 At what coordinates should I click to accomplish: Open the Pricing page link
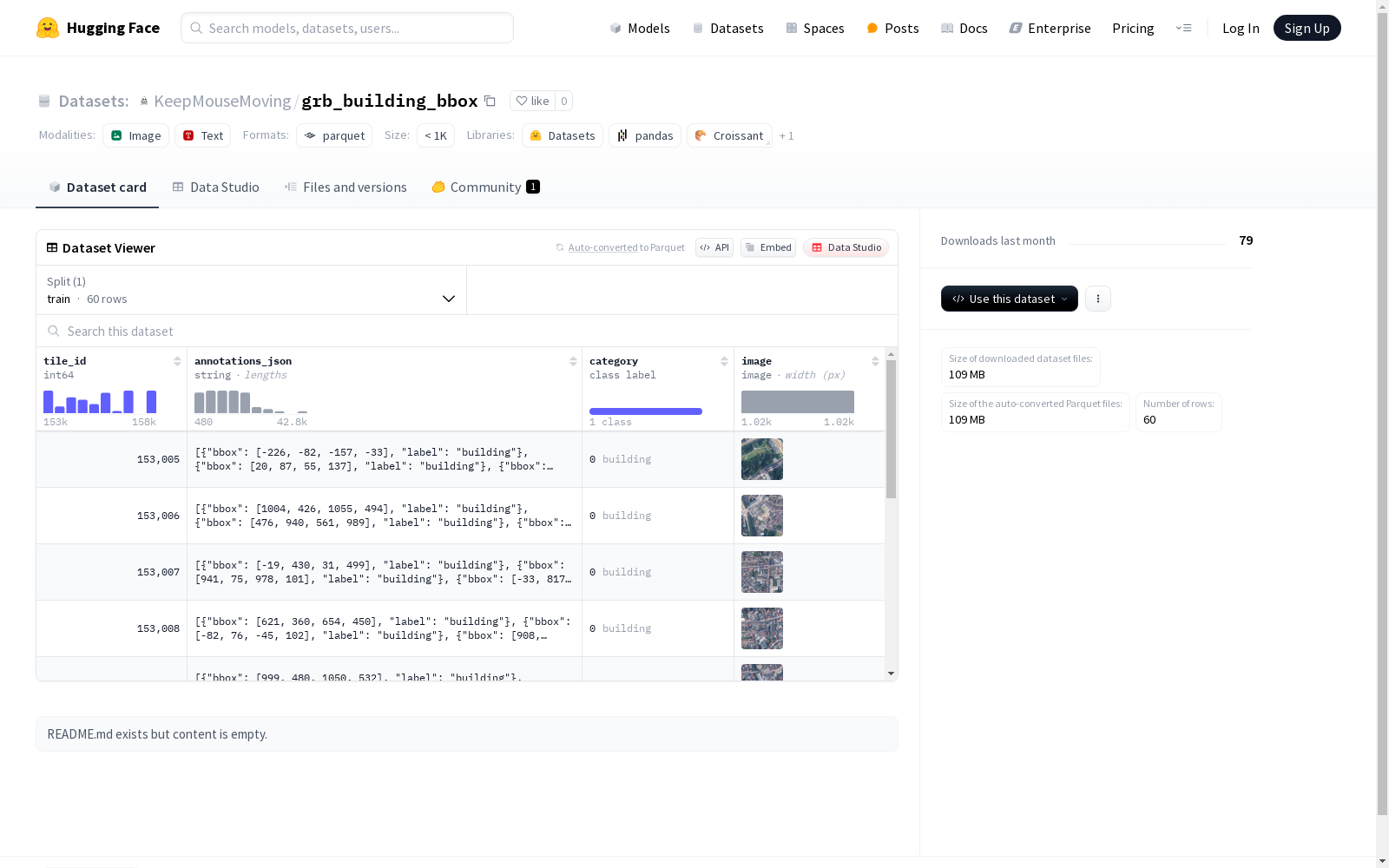[x=1133, y=28]
